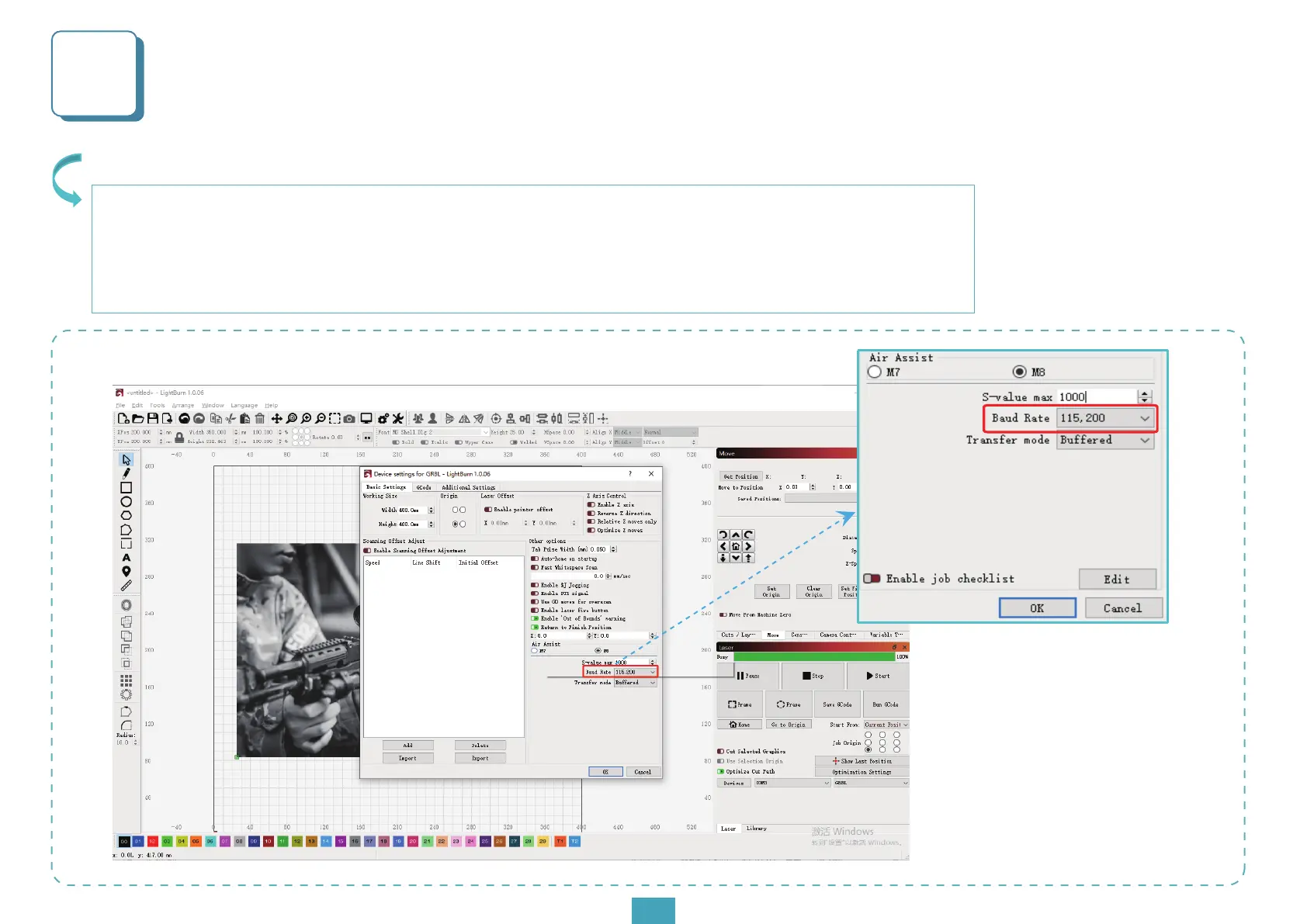Toggle Enable Z axis switch

click(591, 504)
